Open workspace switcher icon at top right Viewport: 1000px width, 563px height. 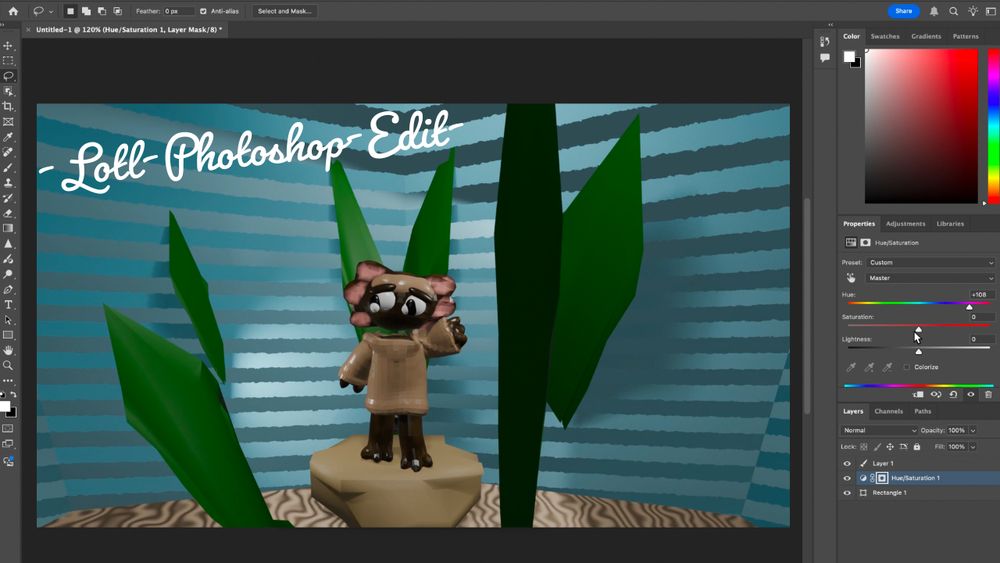coord(991,11)
